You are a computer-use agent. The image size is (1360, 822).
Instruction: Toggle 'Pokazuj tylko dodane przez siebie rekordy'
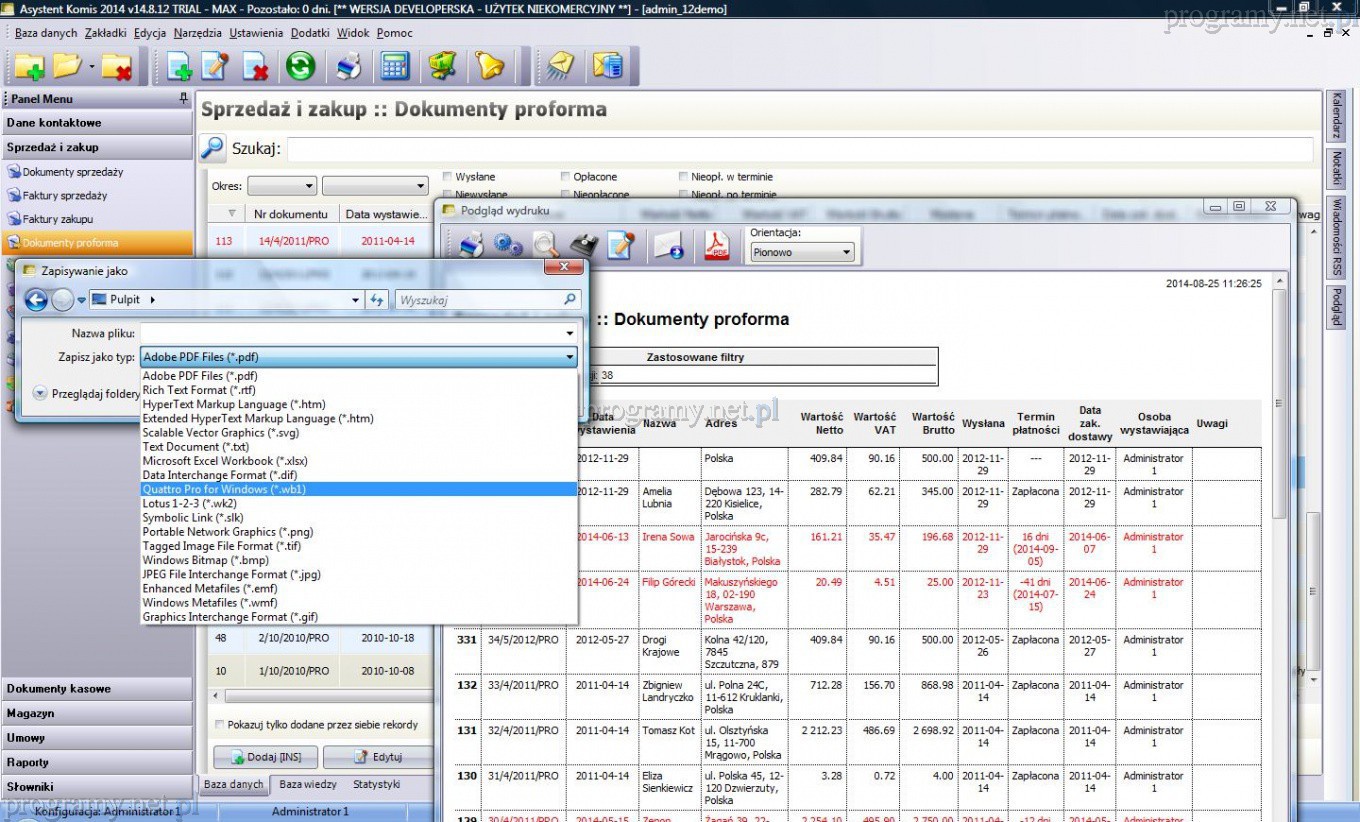[220, 724]
